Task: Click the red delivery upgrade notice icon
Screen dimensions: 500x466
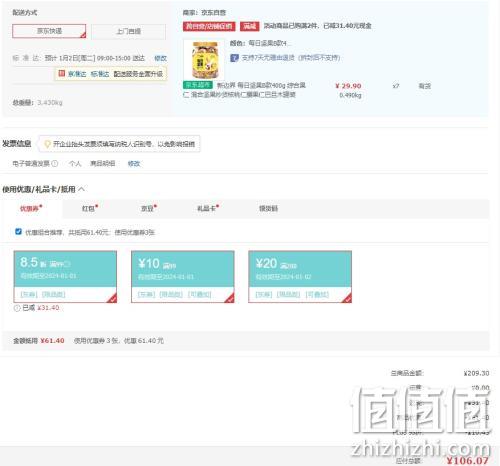Action: point(62,74)
